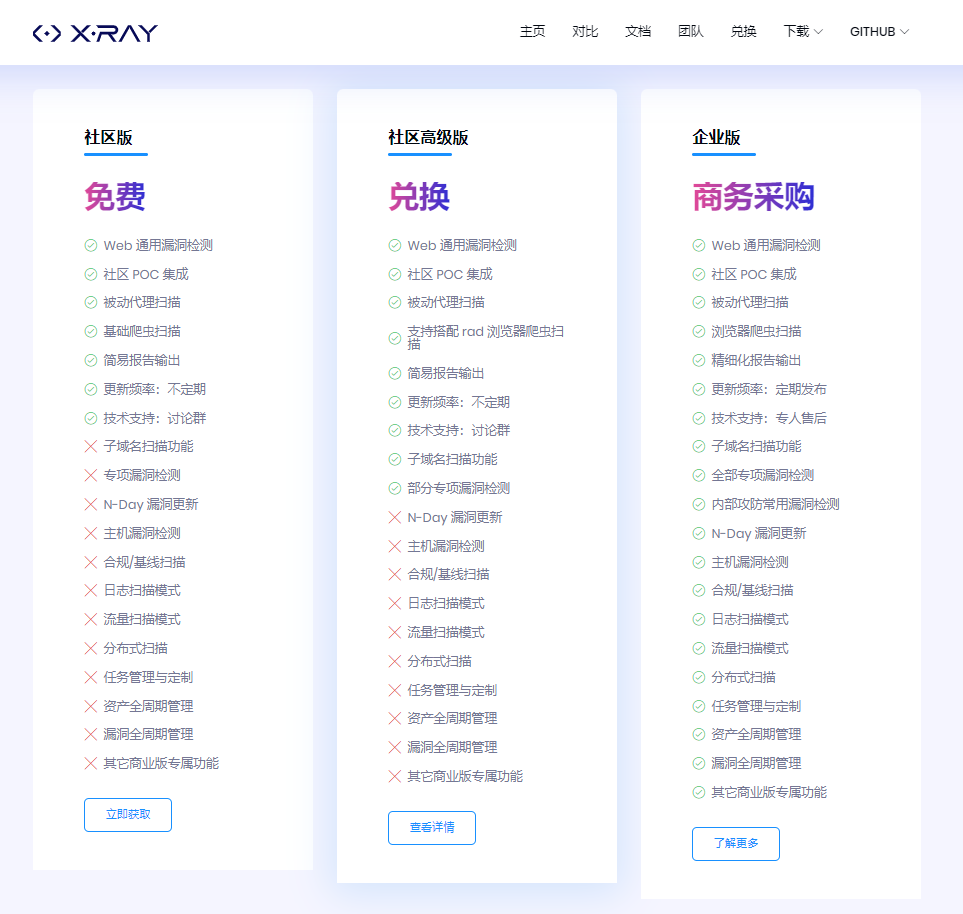
Task: Click check icon beside 部分专项漏洞检测
Action: [x=395, y=488]
